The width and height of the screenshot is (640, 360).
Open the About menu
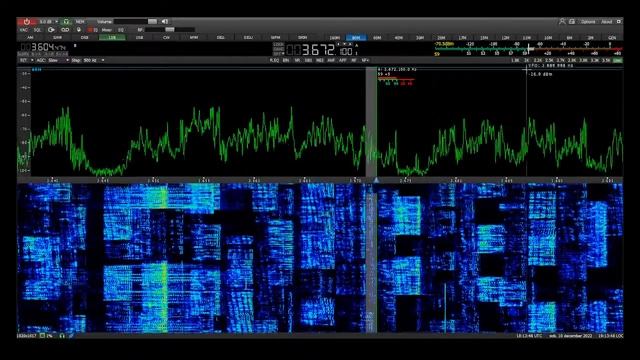[x=607, y=22]
